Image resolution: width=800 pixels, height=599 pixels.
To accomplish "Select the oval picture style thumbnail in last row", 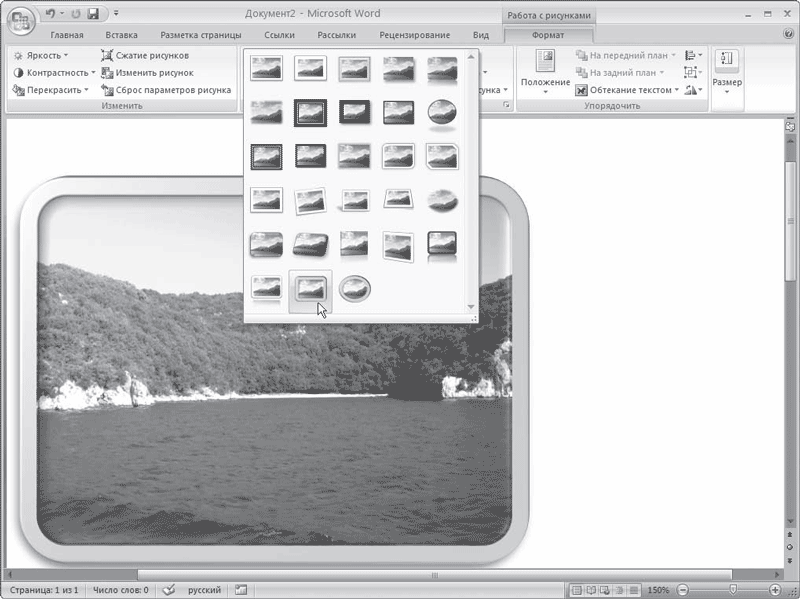I will point(355,288).
